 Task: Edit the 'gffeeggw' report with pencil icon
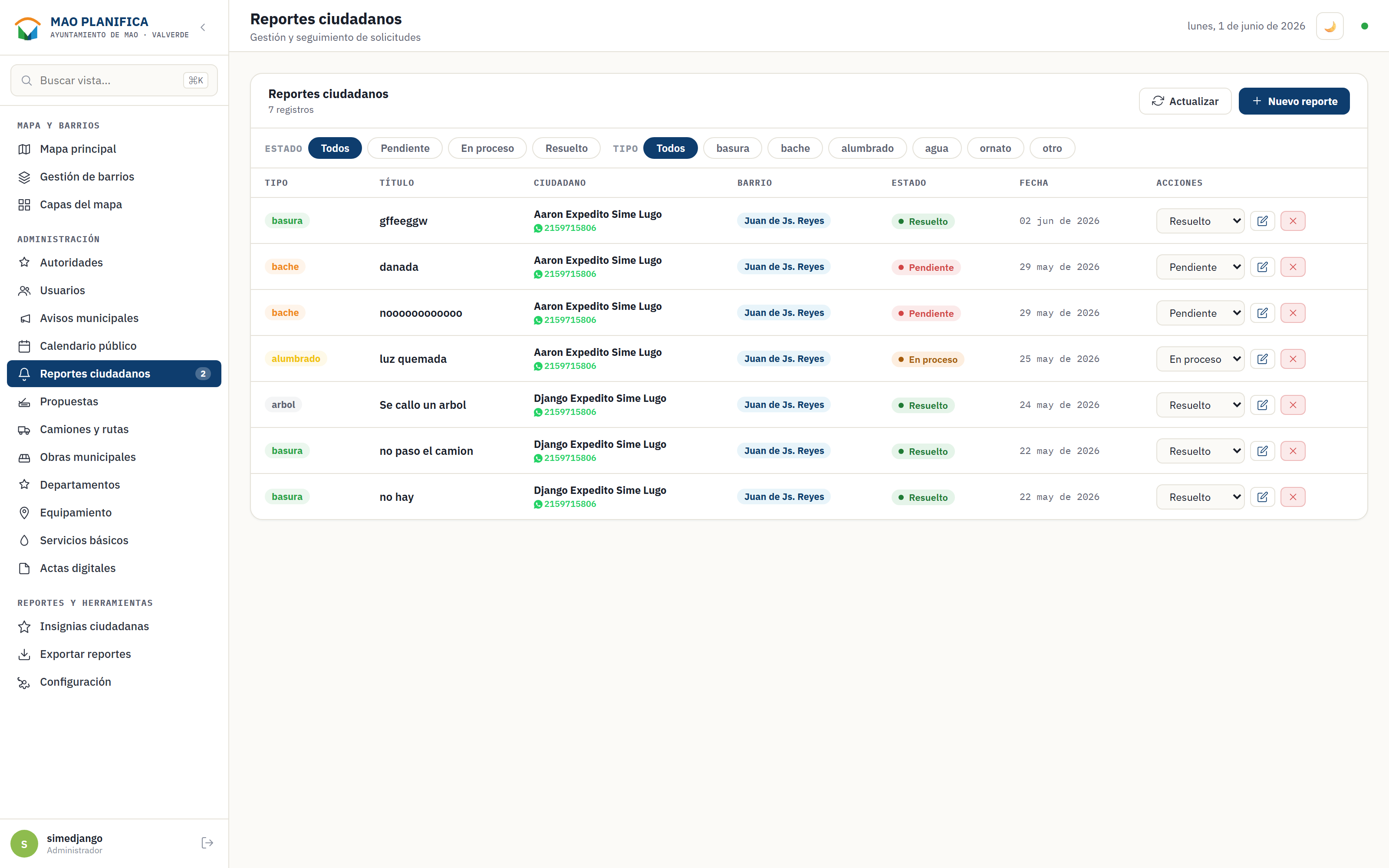[1262, 221]
